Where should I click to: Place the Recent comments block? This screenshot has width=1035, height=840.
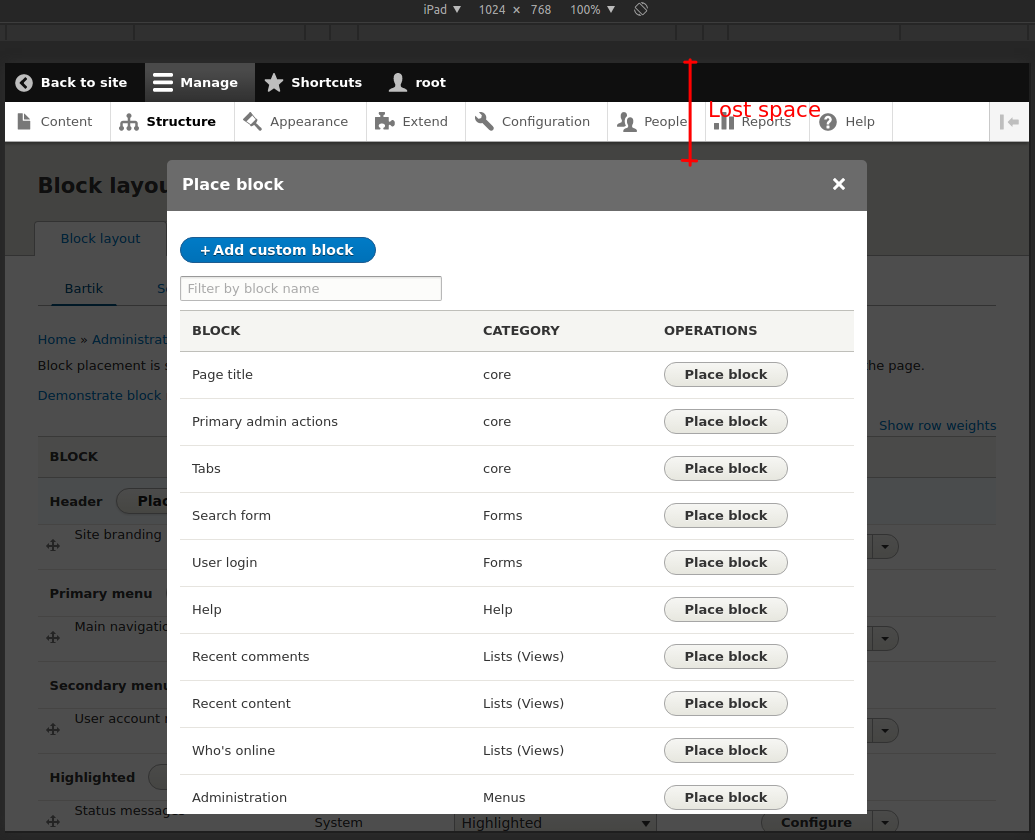coord(725,657)
